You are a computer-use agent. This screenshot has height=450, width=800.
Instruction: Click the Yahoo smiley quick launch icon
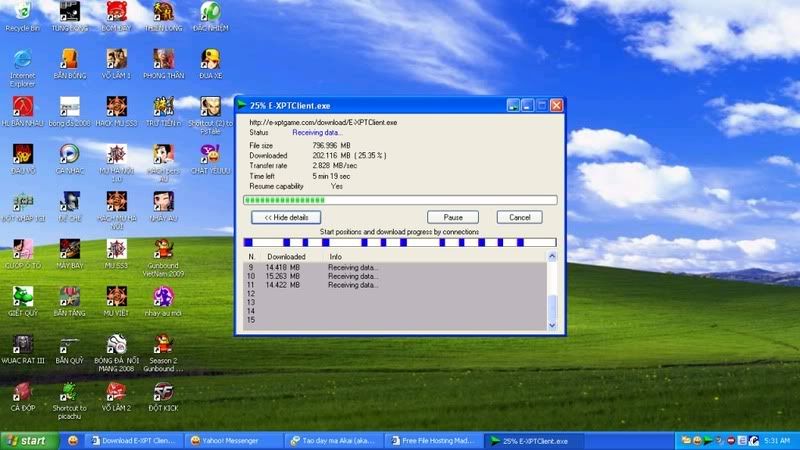tap(73, 441)
